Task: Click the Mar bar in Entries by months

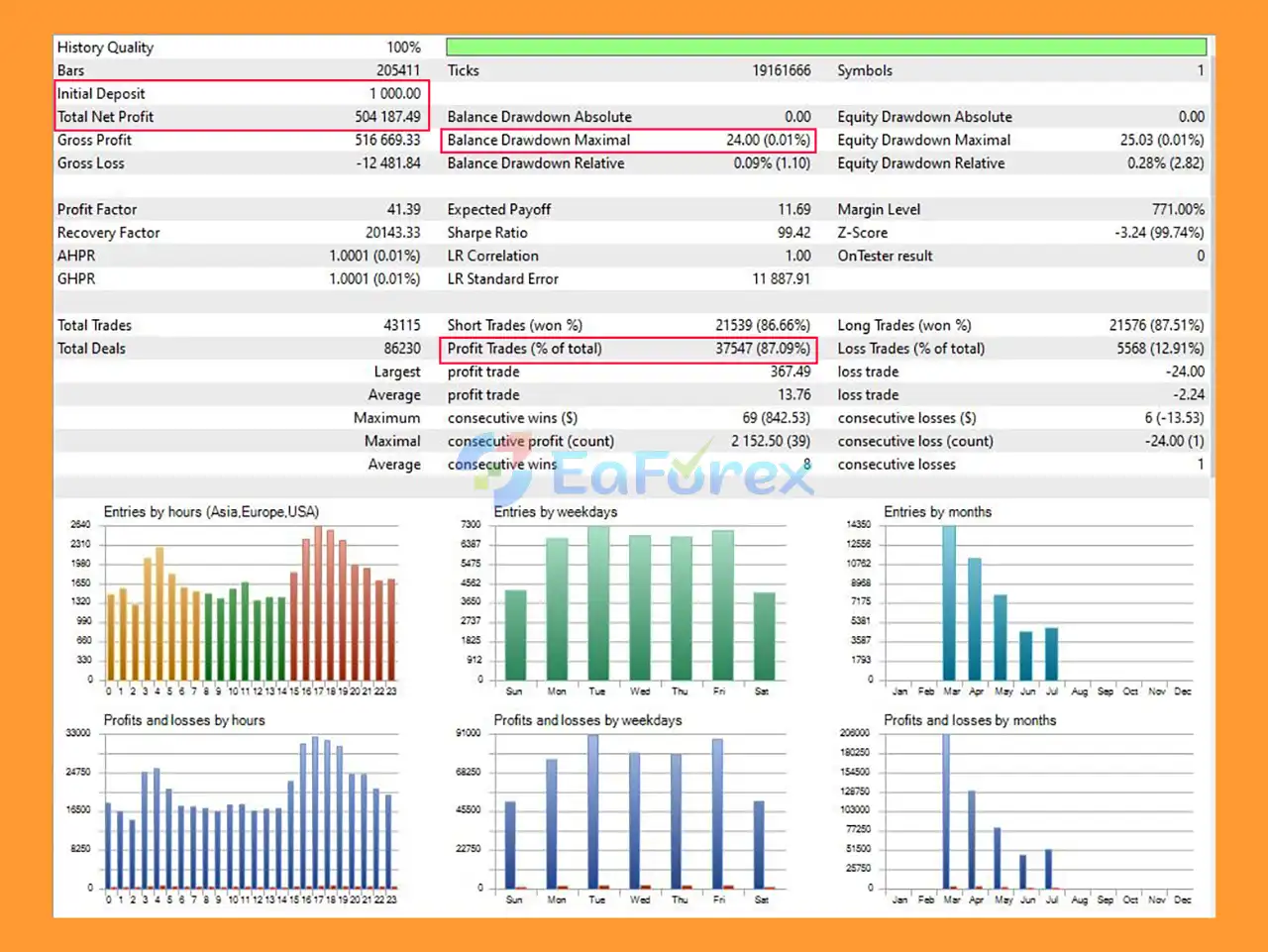Action: [x=949, y=604]
